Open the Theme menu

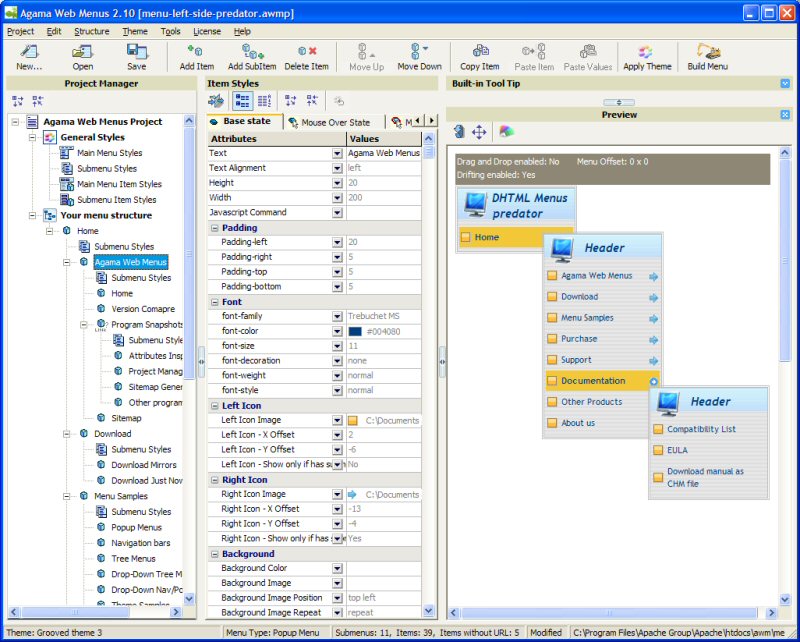click(x=135, y=31)
